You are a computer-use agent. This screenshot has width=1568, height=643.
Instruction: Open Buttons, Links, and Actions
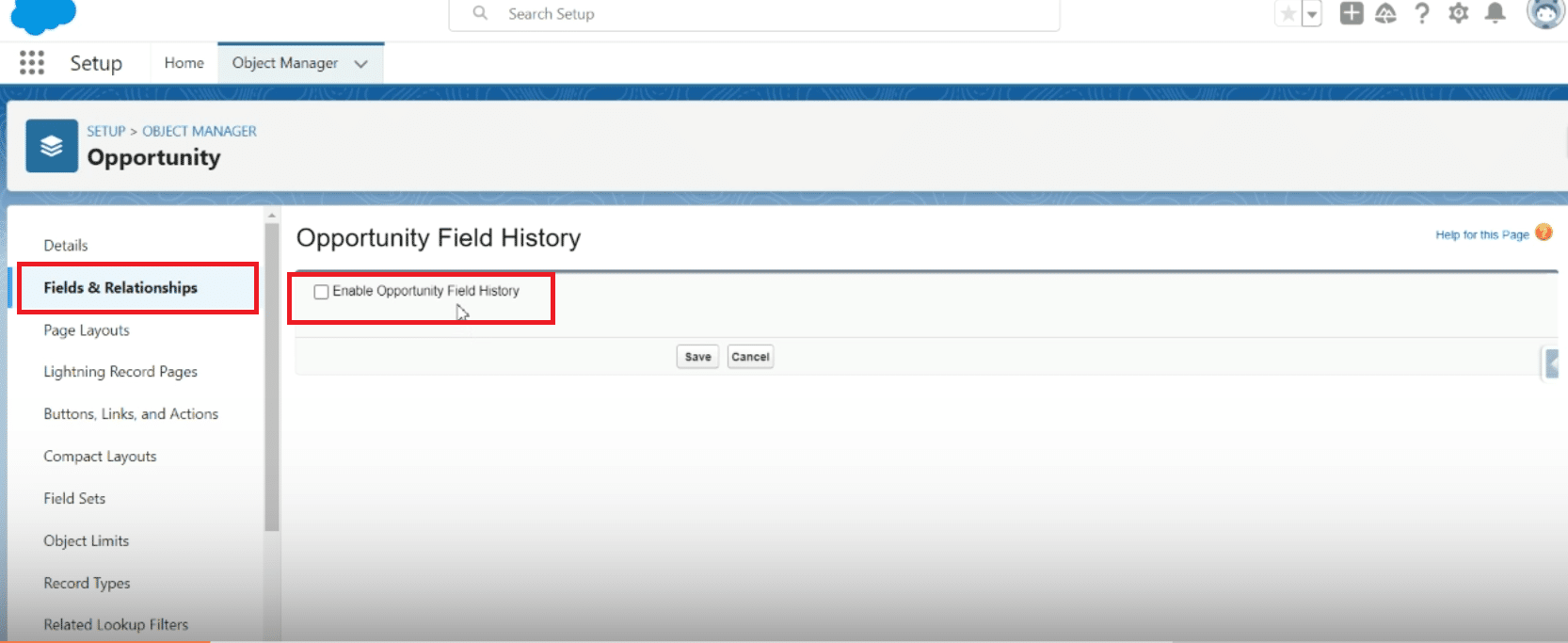(131, 414)
